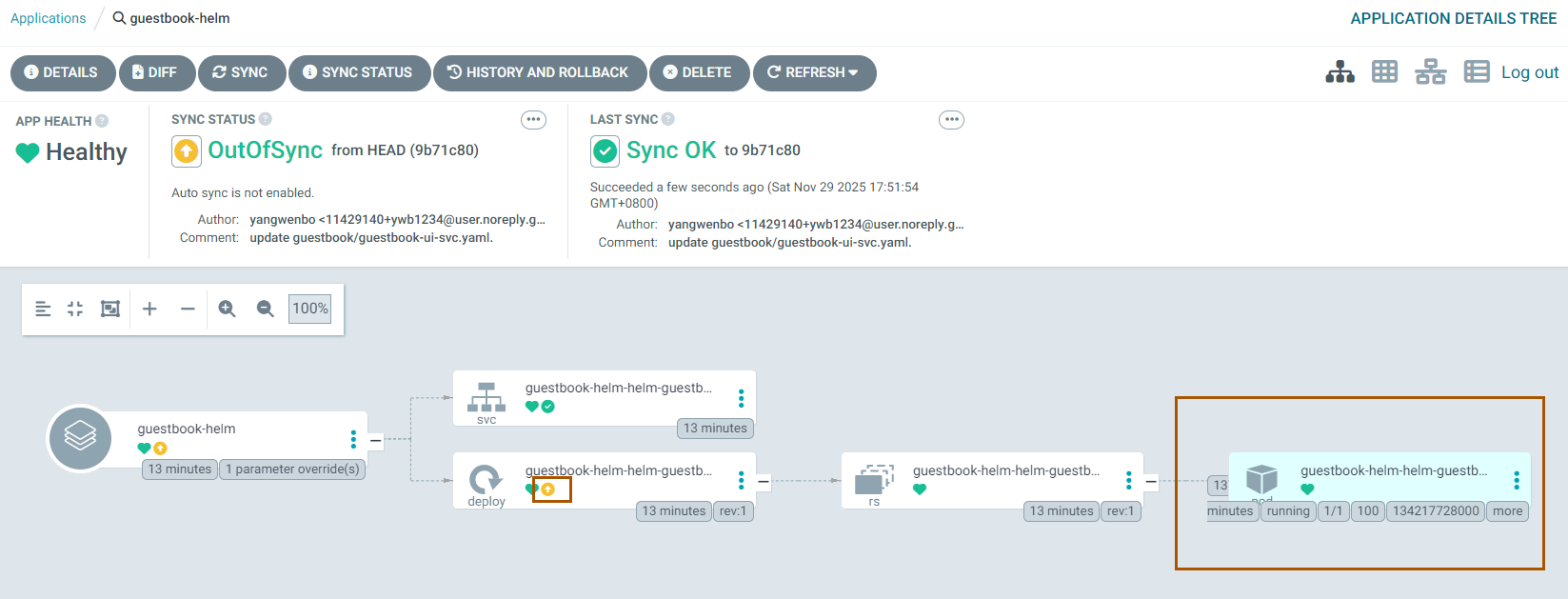Collapse children of the rs node
The height and width of the screenshot is (599, 1568).
1151,482
